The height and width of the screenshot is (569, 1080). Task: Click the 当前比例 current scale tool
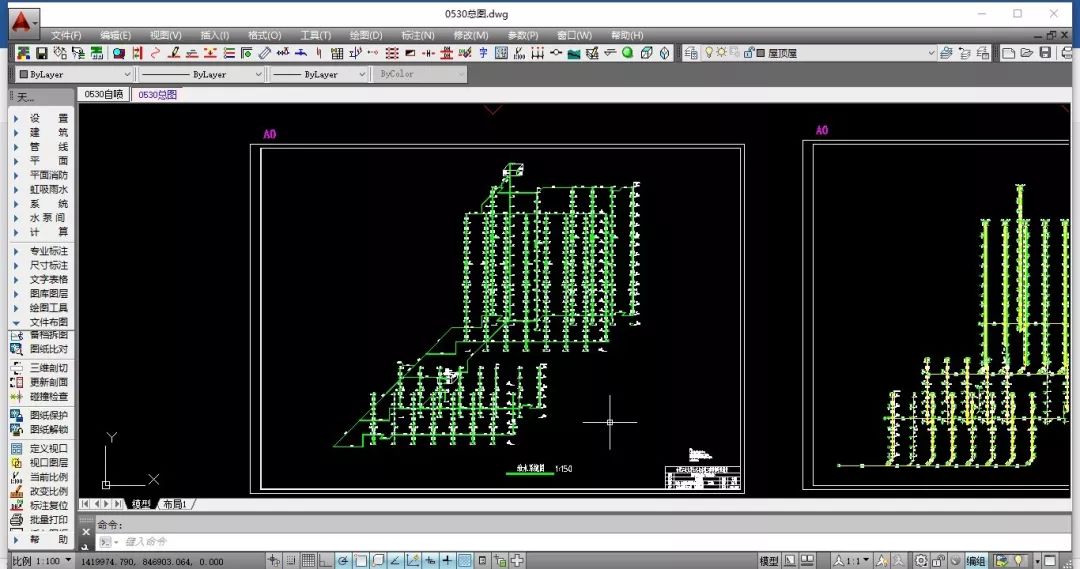click(39, 477)
